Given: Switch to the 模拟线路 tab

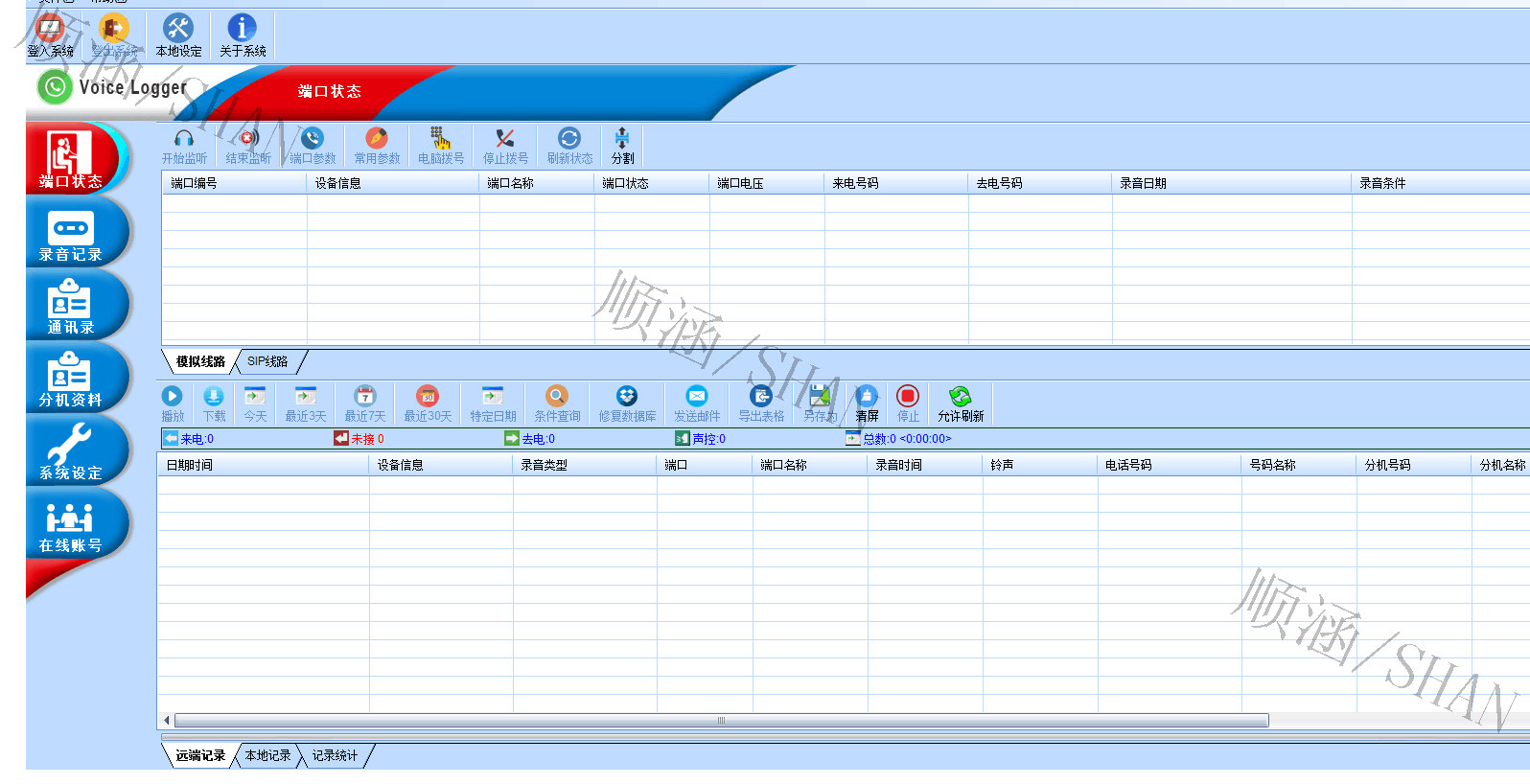Looking at the screenshot, I should 200,361.
